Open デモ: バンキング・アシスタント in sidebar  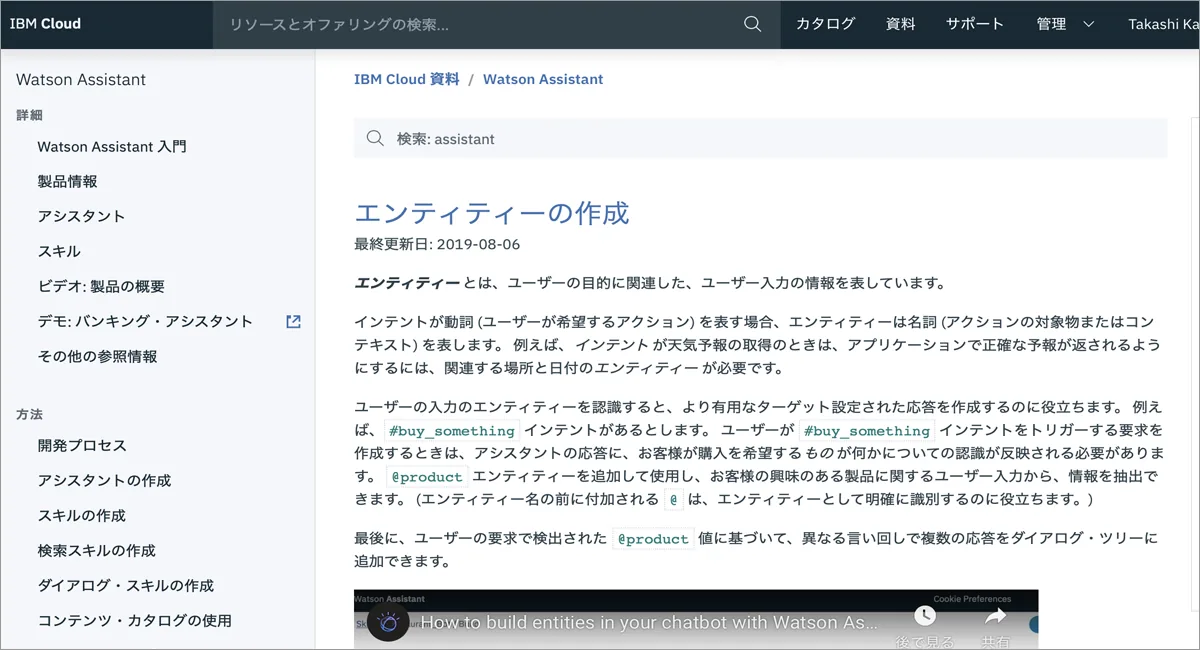pyautogui.click(x=145, y=321)
